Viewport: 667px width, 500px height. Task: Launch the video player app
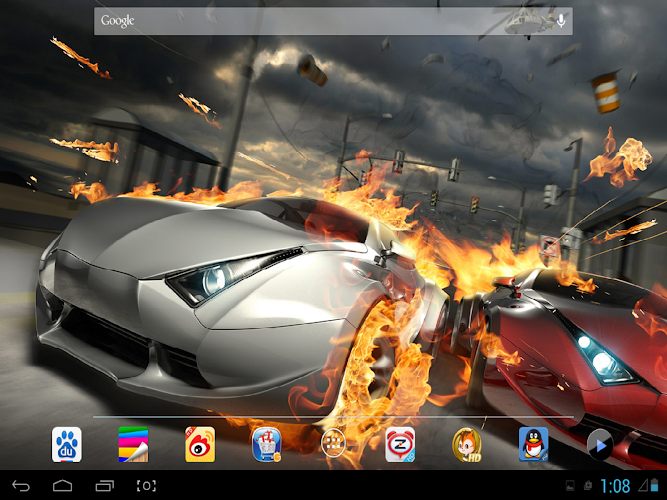pyautogui.click(x=600, y=445)
